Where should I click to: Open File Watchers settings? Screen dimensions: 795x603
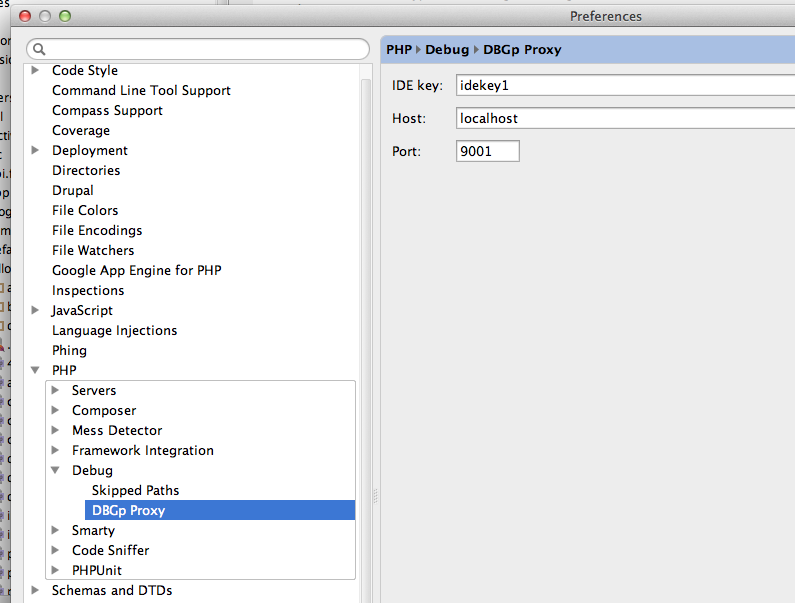click(x=93, y=251)
